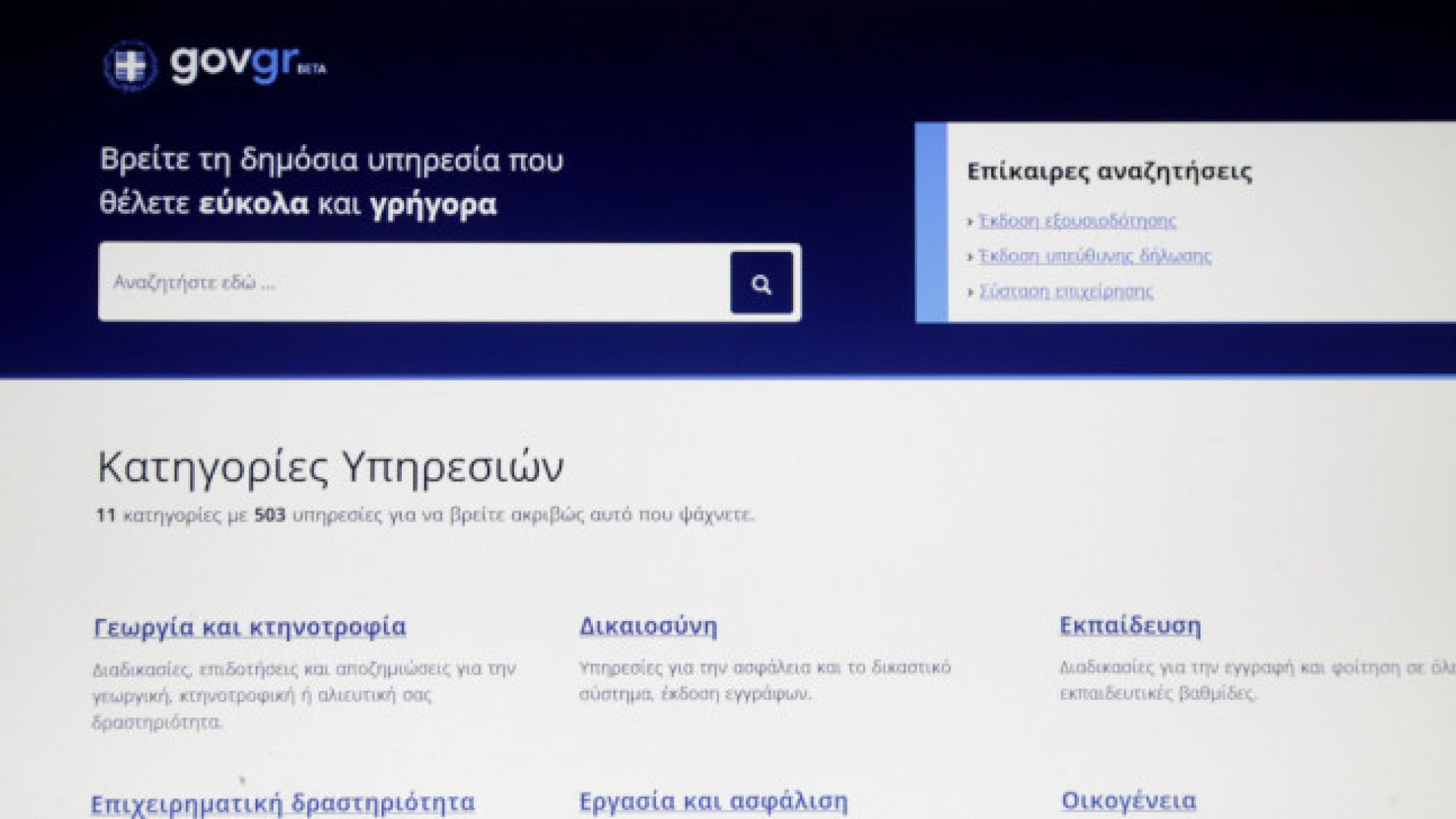Click the '11 κατηγορίες με 503 υπηρεσίες' subtitle
The height and width of the screenshot is (819, 1456).
point(425,516)
